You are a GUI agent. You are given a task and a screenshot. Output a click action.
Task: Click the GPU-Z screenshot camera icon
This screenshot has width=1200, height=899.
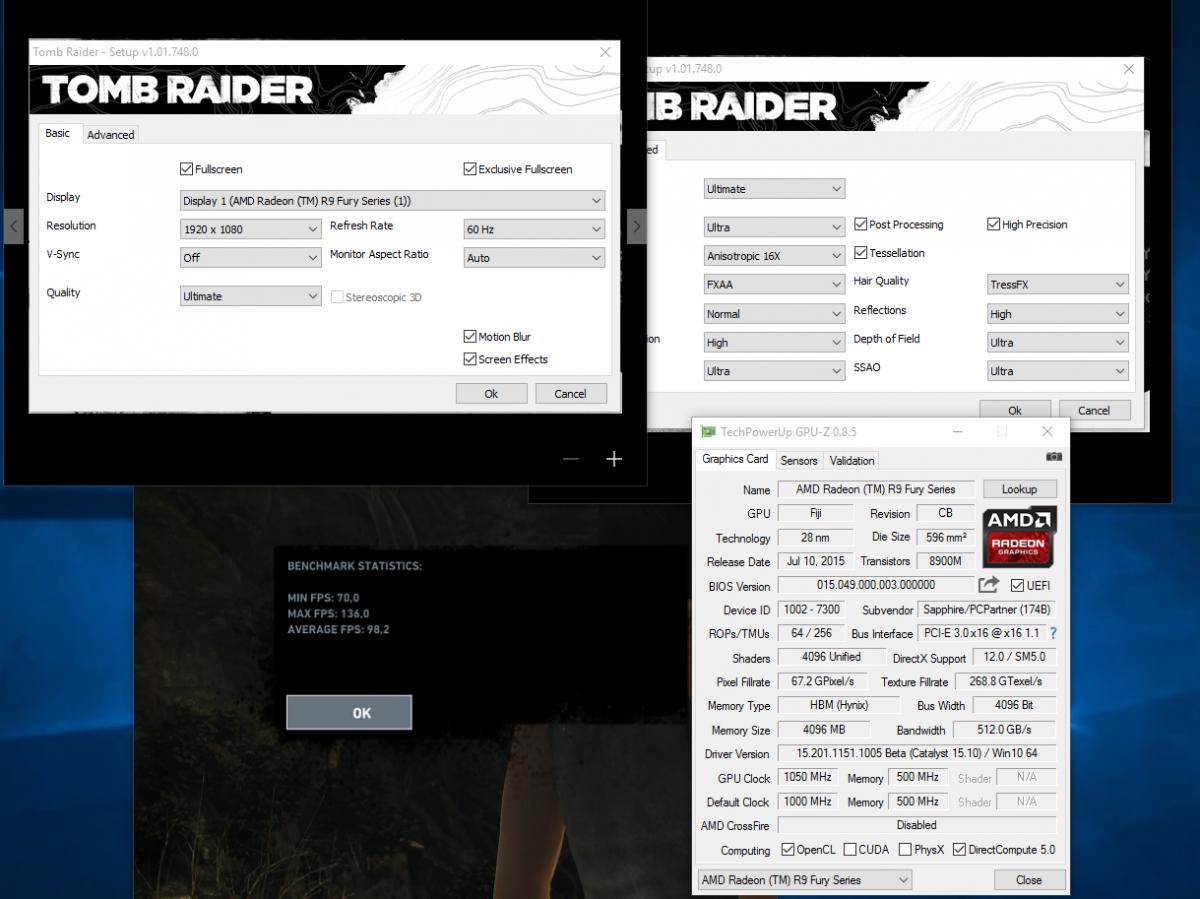point(1054,457)
